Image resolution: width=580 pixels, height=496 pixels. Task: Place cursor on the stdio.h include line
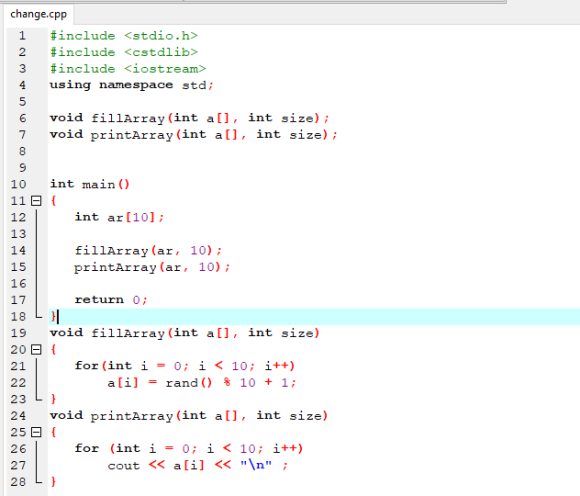click(x=124, y=36)
